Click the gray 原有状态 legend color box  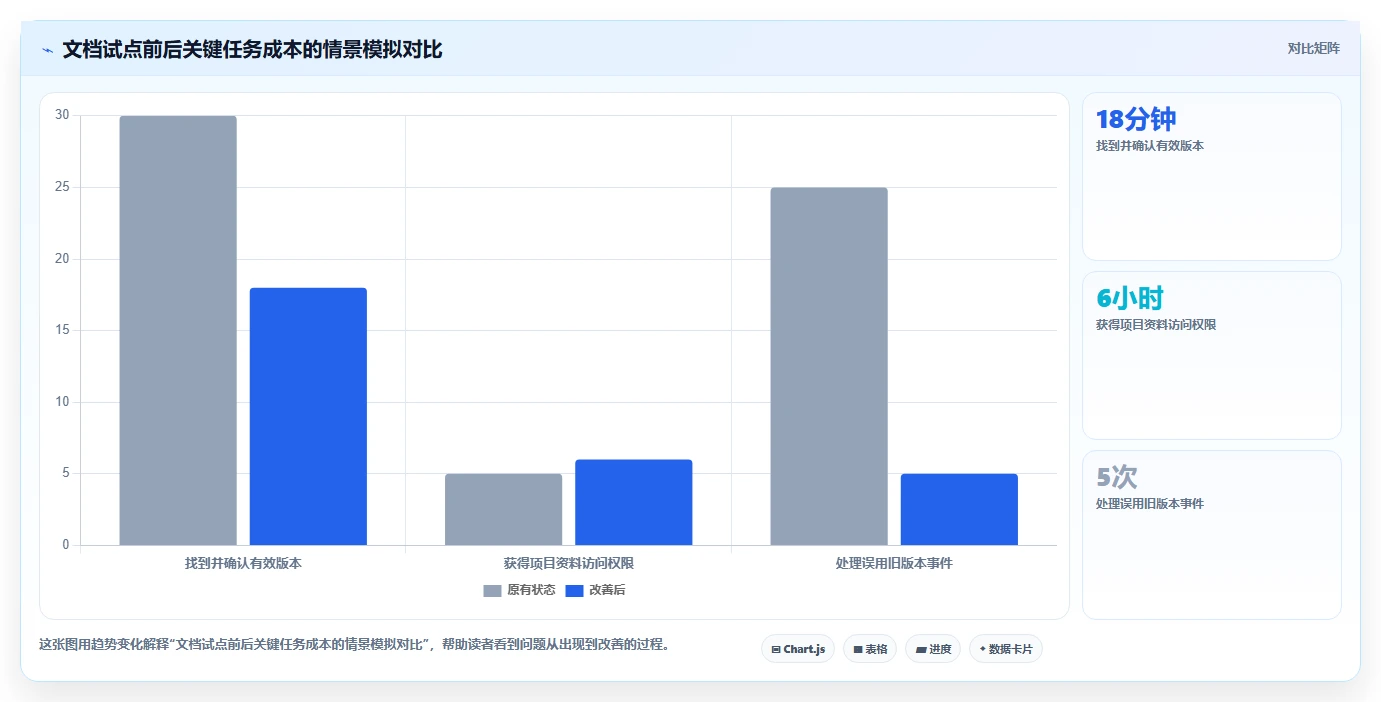tap(492, 590)
